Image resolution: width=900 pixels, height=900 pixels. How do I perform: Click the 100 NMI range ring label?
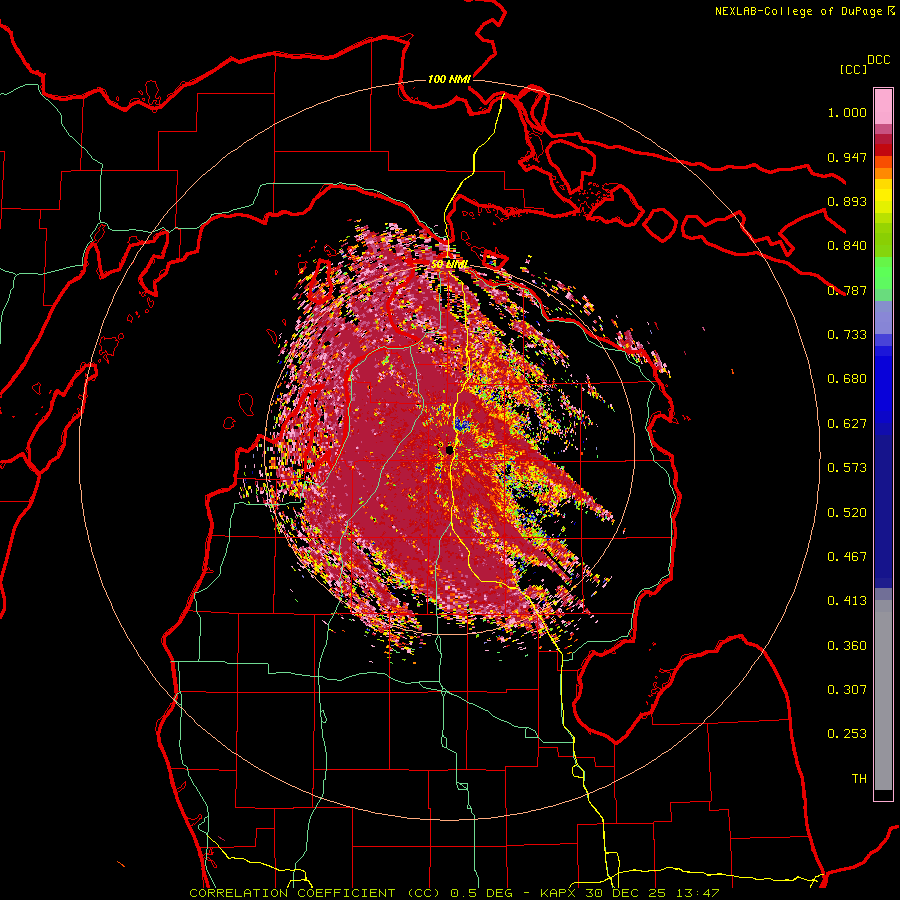449,79
